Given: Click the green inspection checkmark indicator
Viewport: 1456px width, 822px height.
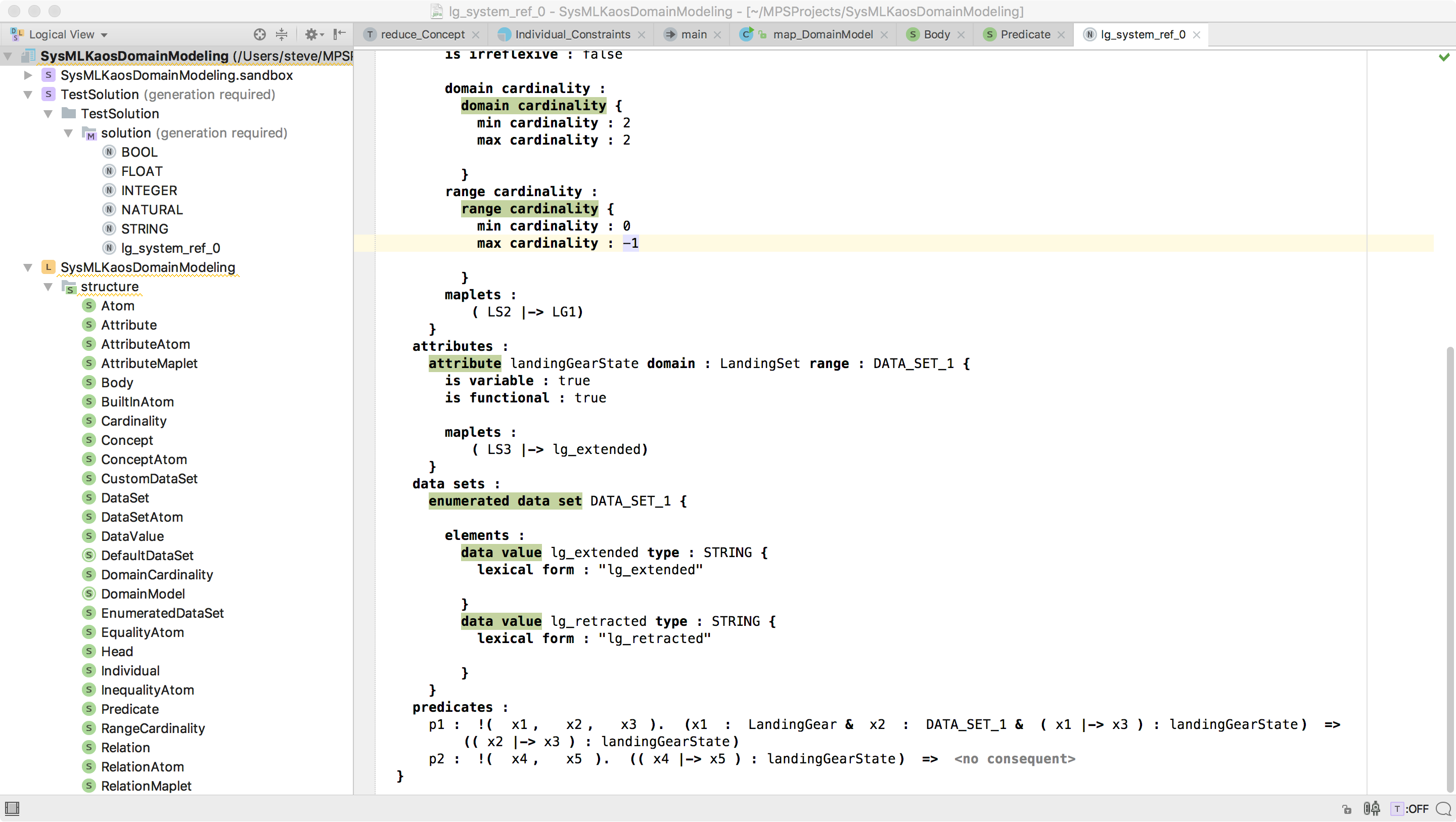Looking at the screenshot, I should pos(1443,57).
